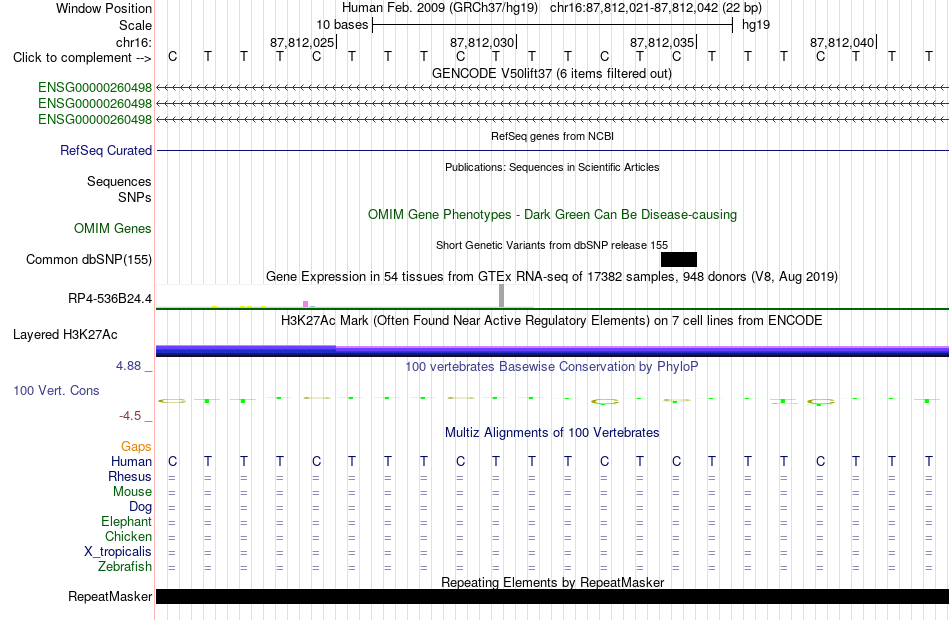Click the 'Human Feb. 2009 (GRCh37/hg19)' assembly text
Image resolution: width=950 pixels, height=620 pixels.
click(440, 8)
